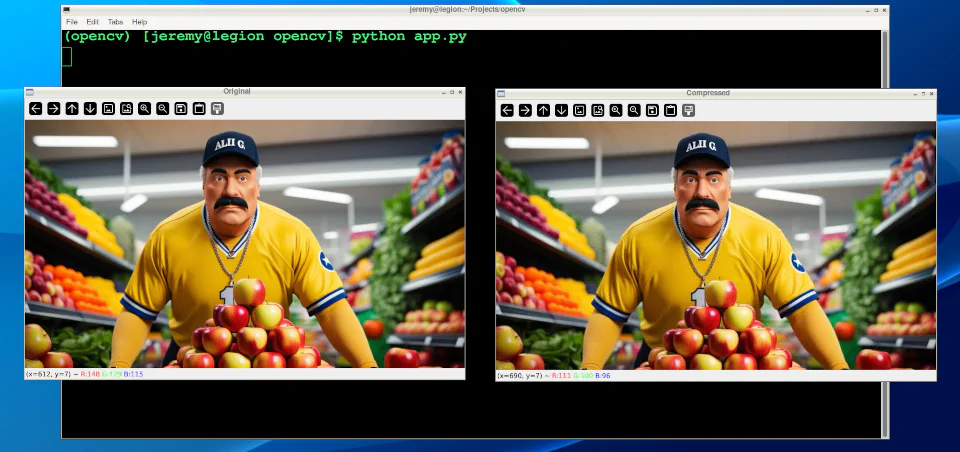Viewport: 960px width, 452px height.
Task: Click the 'Compressed' window title text
Action: coord(708,93)
